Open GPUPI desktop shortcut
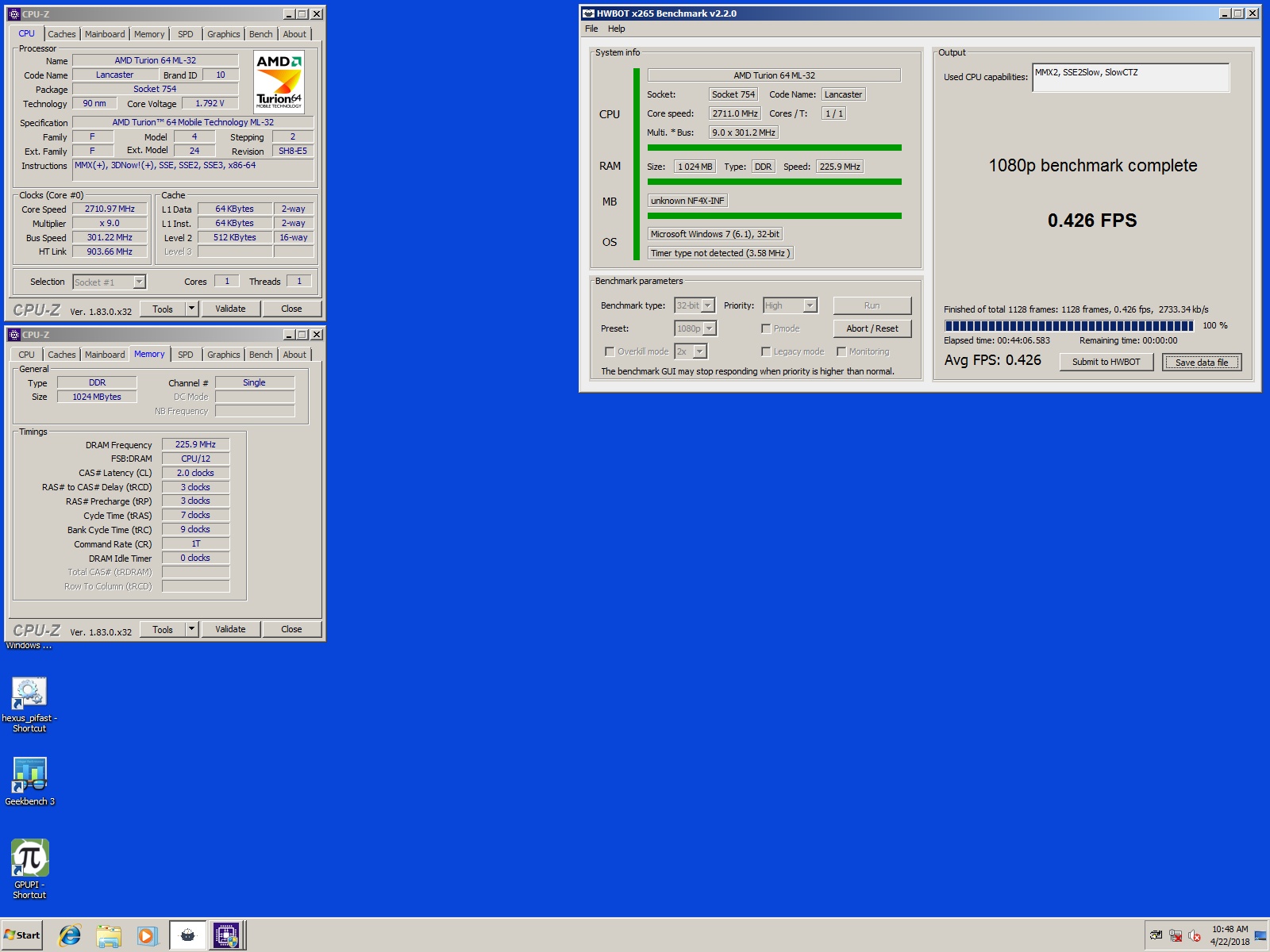The image size is (1270, 952). pyautogui.click(x=29, y=869)
